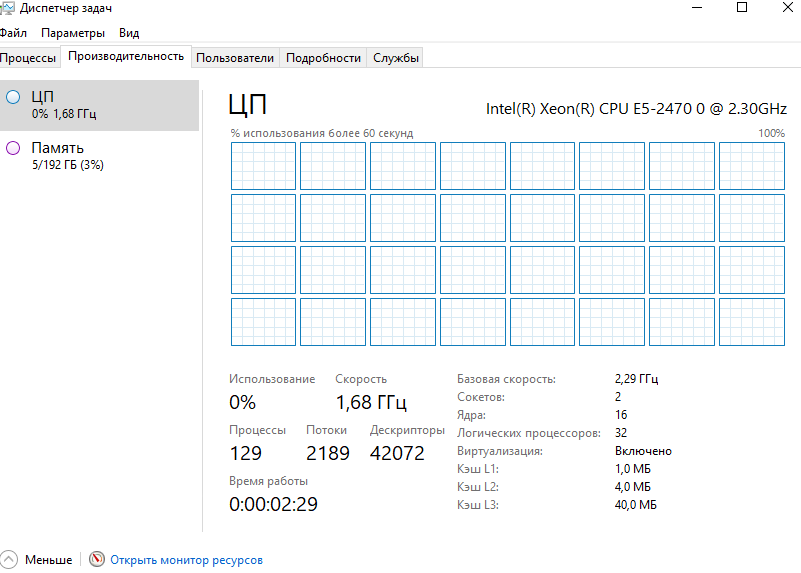Minimize the Task Manager window
The height and width of the screenshot is (573, 801).
point(697,7)
